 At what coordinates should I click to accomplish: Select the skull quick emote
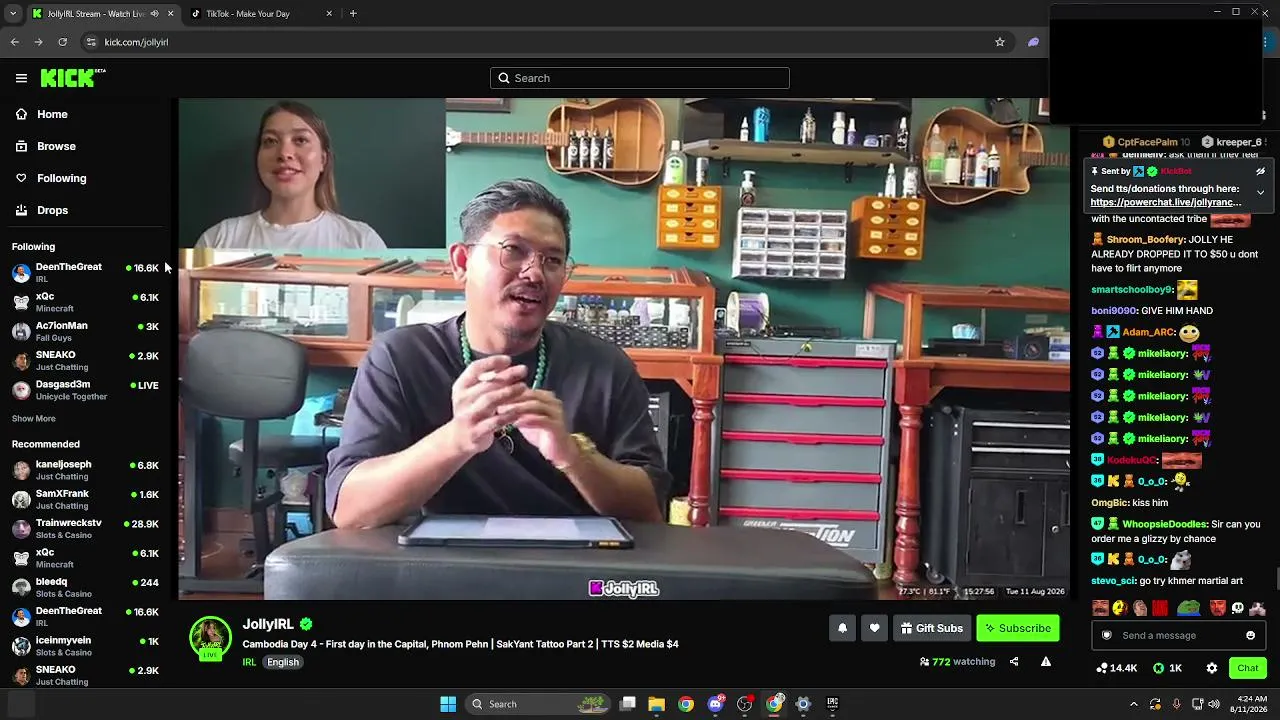[x=1237, y=608]
